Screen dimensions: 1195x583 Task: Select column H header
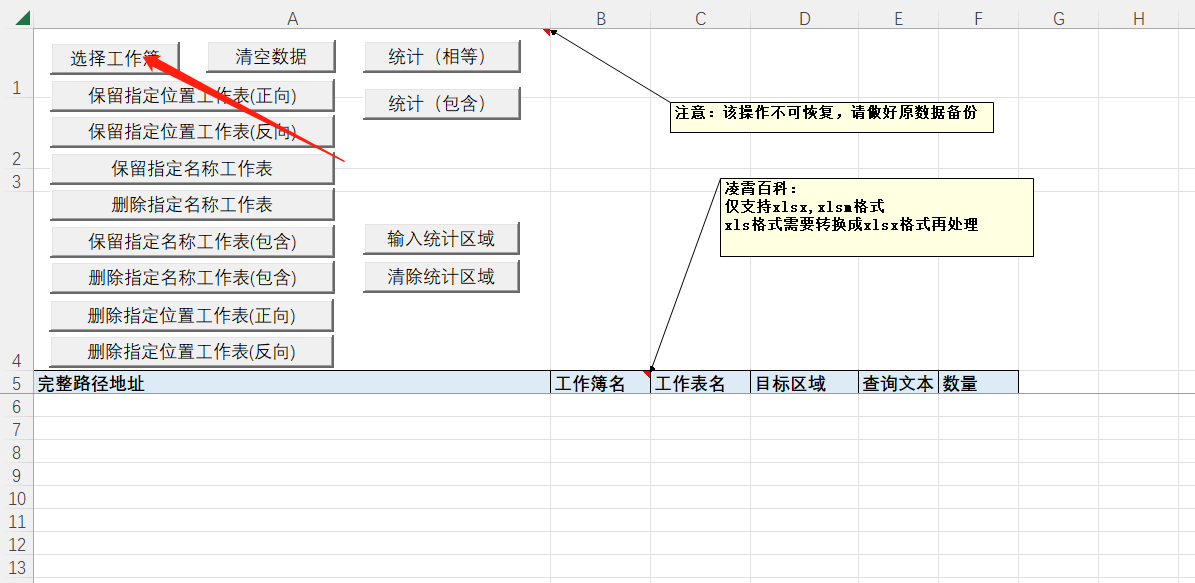click(x=1139, y=19)
